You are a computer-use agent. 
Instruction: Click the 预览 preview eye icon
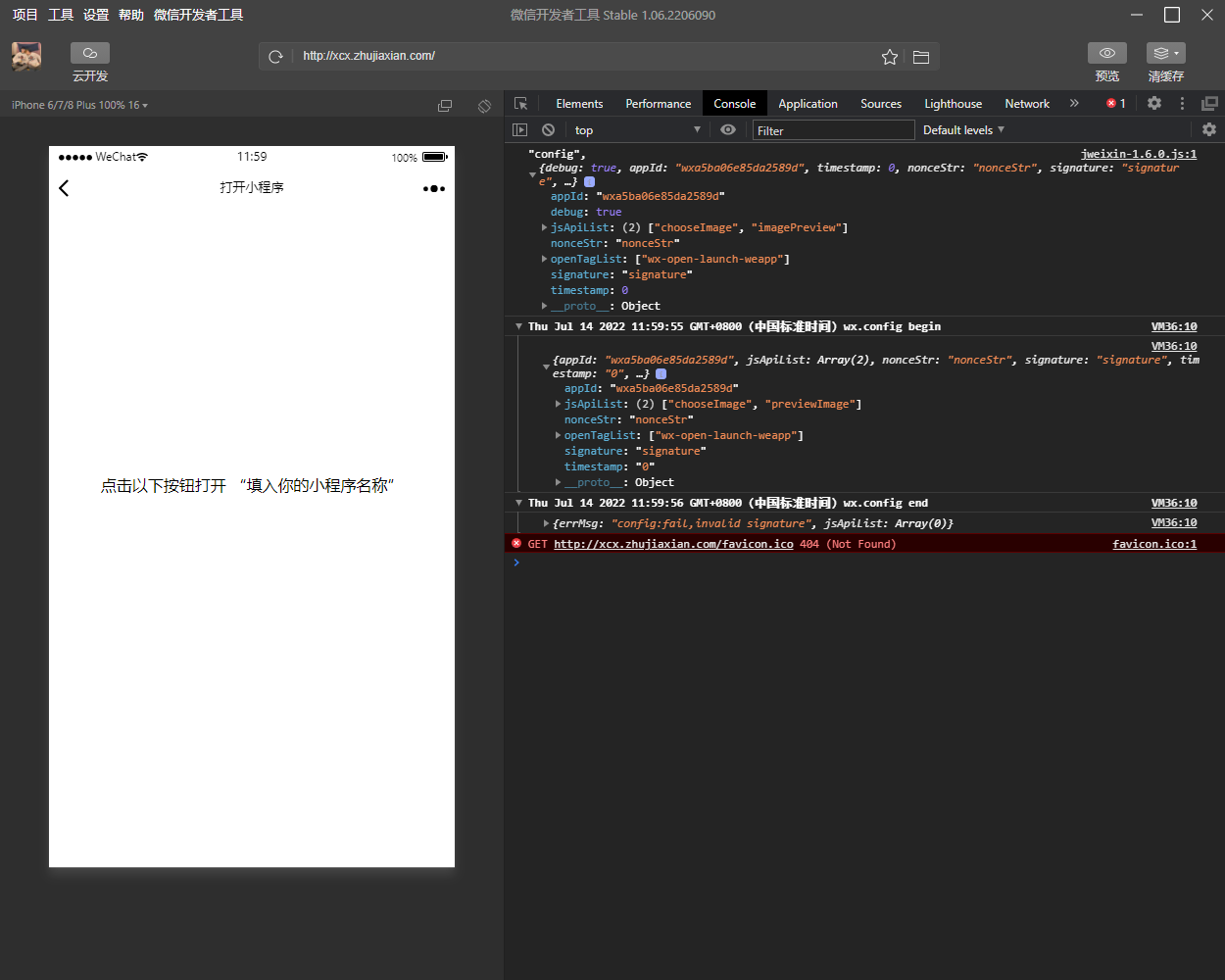[1107, 53]
